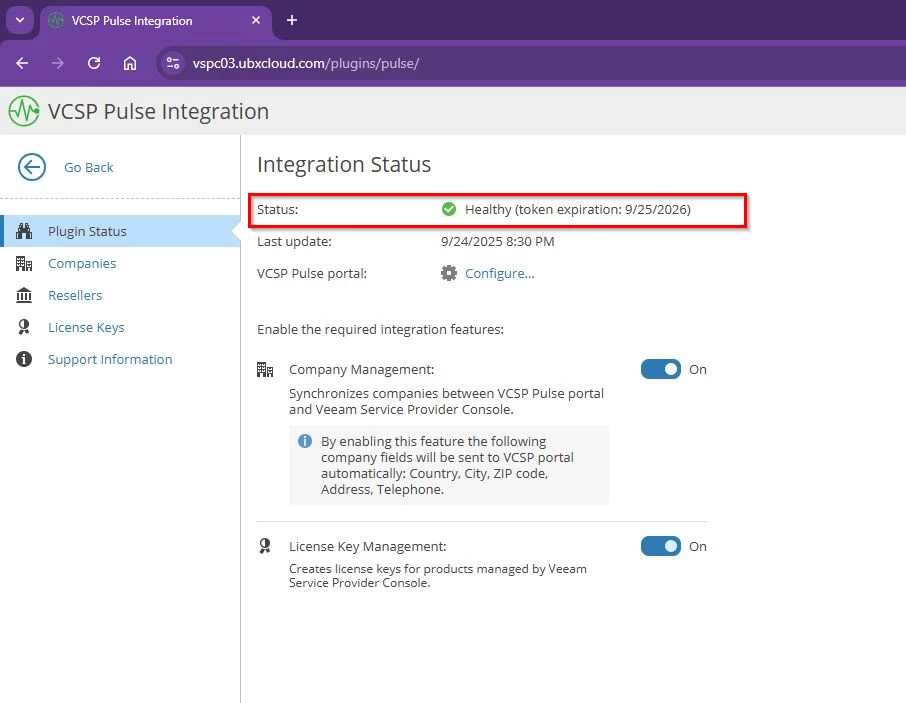Open the Configure... link for the Pulse portal
The width and height of the screenshot is (906, 703).
pos(500,273)
